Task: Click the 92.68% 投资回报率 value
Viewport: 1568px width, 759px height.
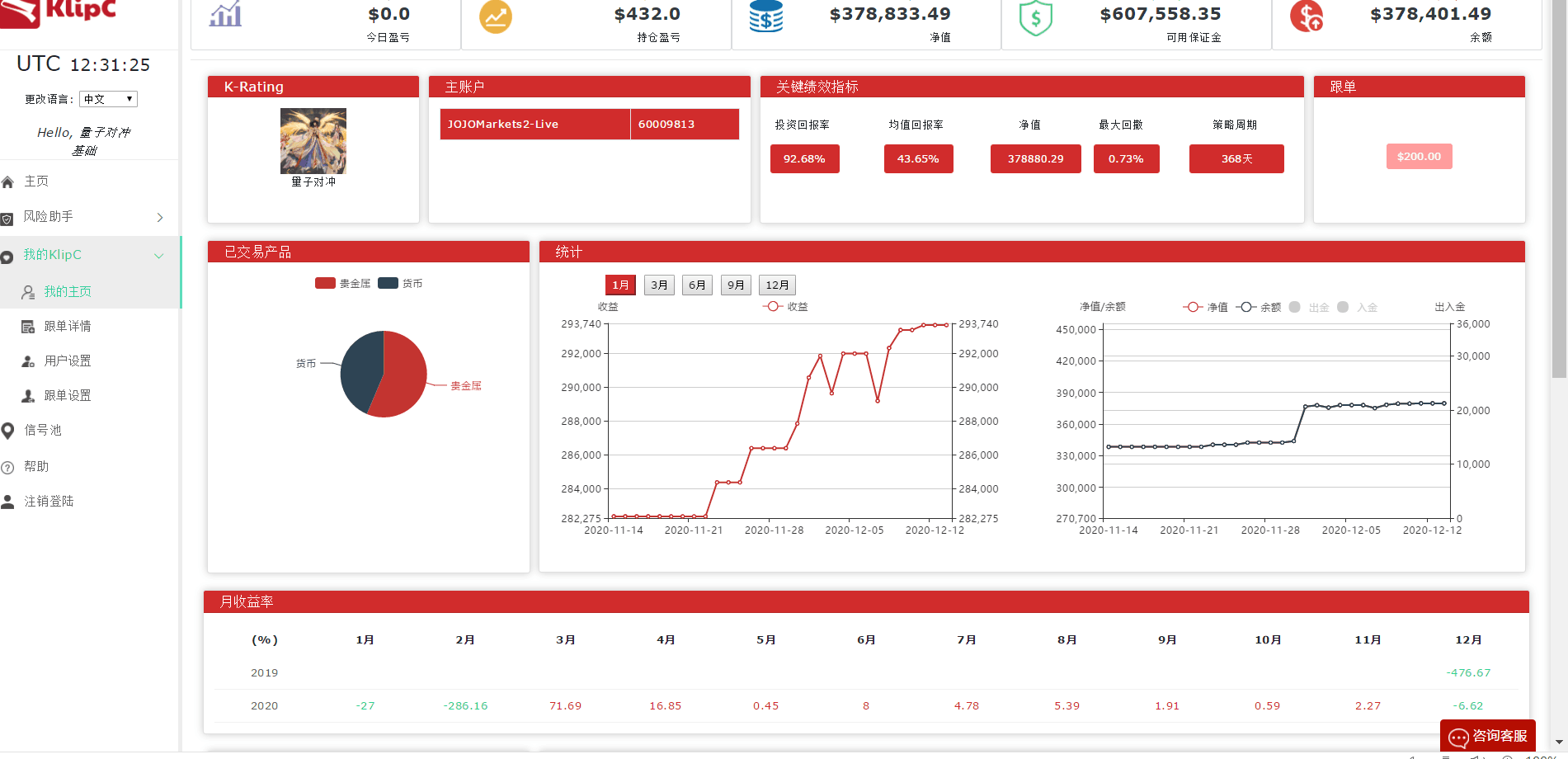Action: [x=804, y=159]
